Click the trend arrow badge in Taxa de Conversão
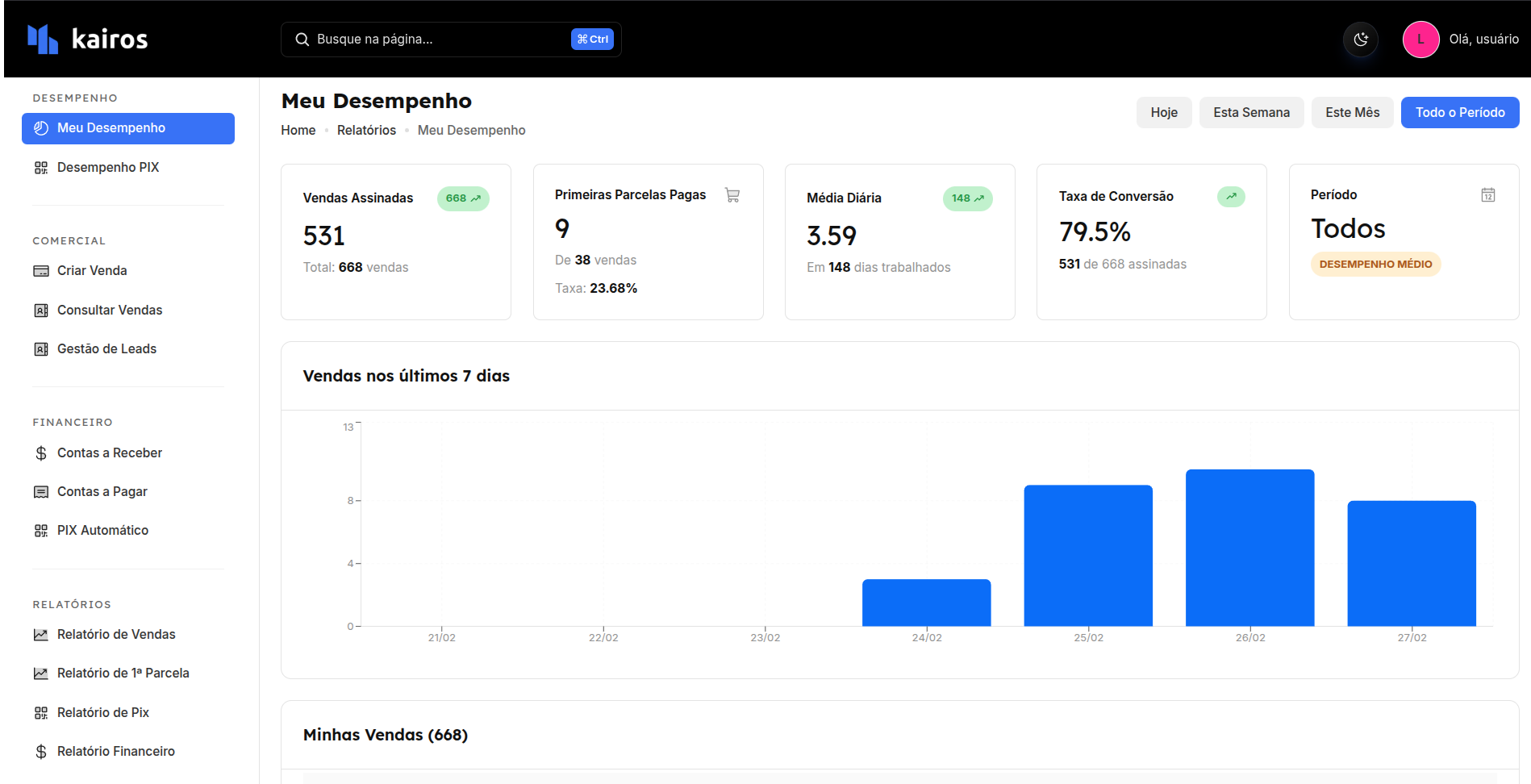The width and height of the screenshot is (1531, 784). pyautogui.click(x=1230, y=197)
